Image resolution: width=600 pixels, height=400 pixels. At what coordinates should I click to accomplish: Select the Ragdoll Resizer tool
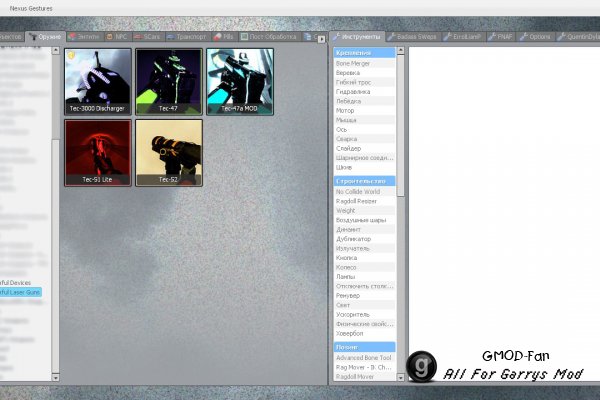point(364,201)
